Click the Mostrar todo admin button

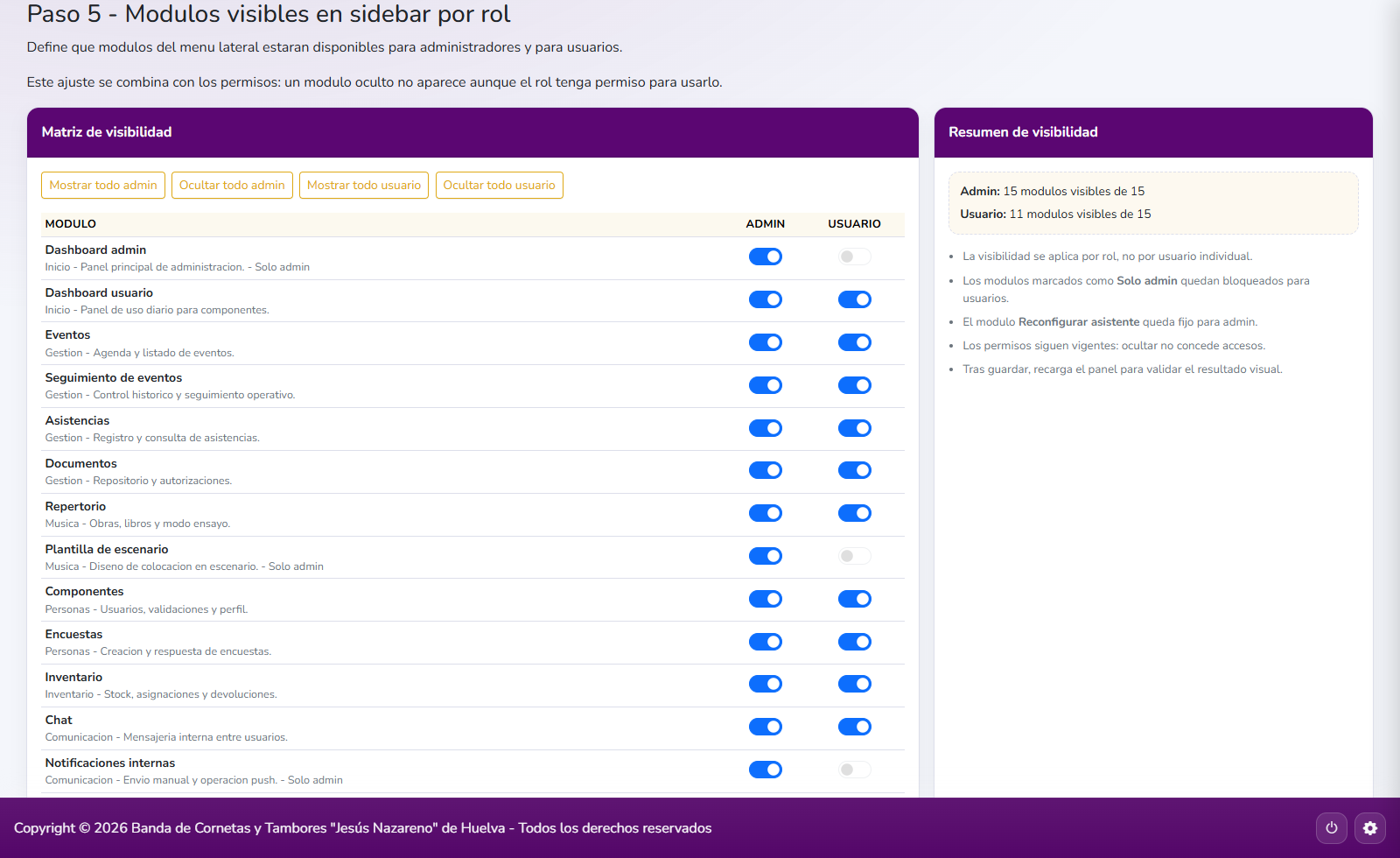click(102, 185)
